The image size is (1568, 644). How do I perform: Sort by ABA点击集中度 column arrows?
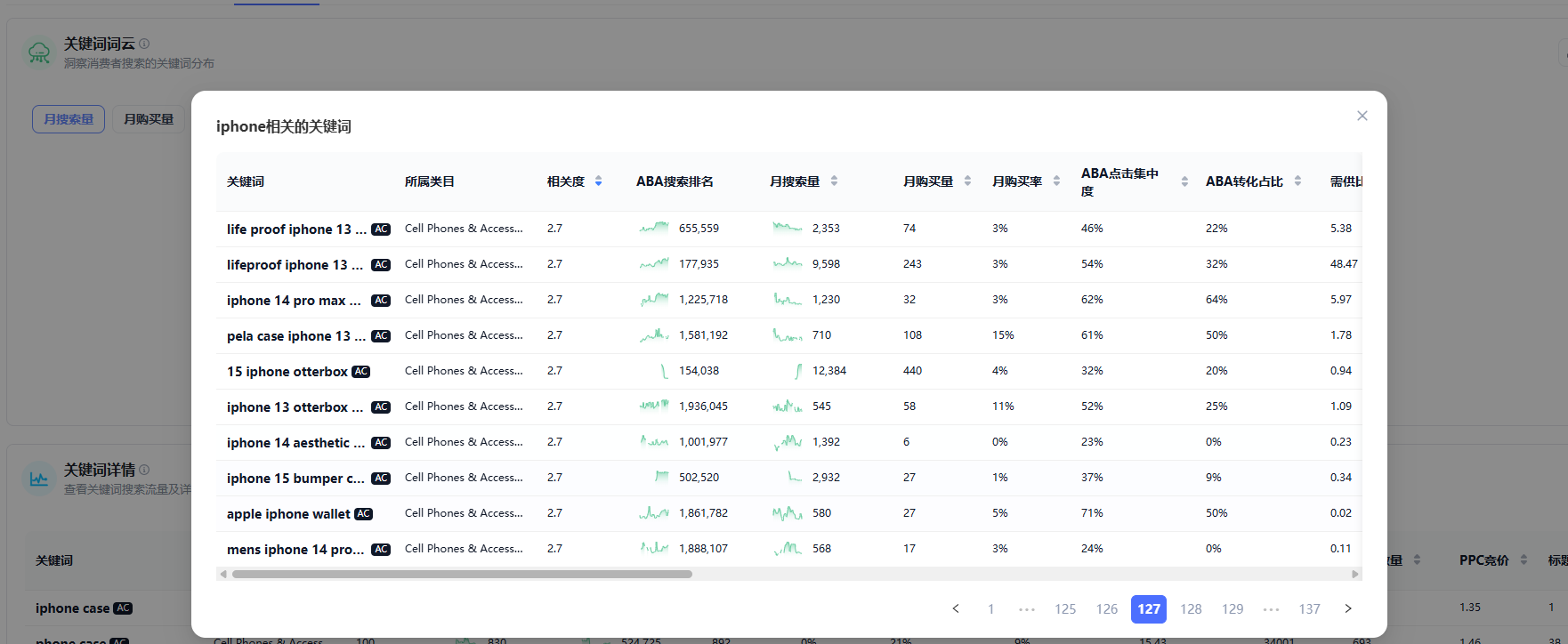point(1184,181)
